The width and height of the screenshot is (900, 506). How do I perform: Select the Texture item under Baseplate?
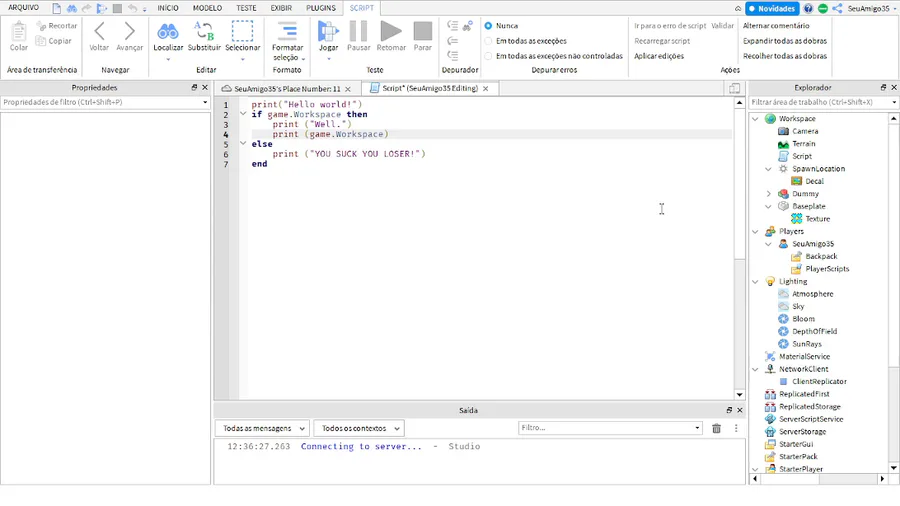click(810, 219)
